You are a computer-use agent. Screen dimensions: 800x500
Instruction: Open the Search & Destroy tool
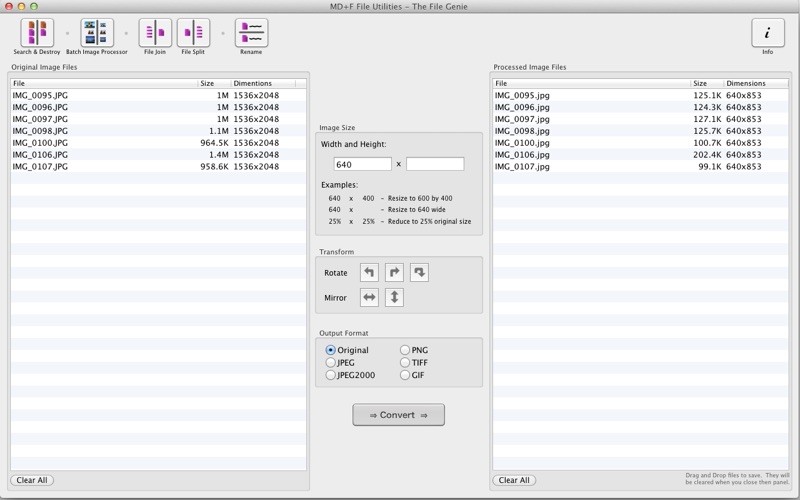pos(37,33)
